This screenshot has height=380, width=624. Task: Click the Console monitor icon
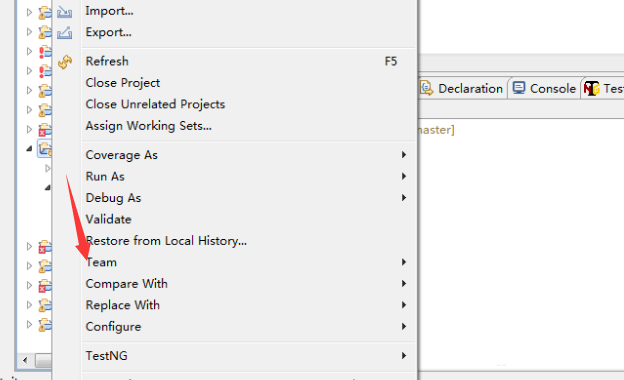pos(519,88)
